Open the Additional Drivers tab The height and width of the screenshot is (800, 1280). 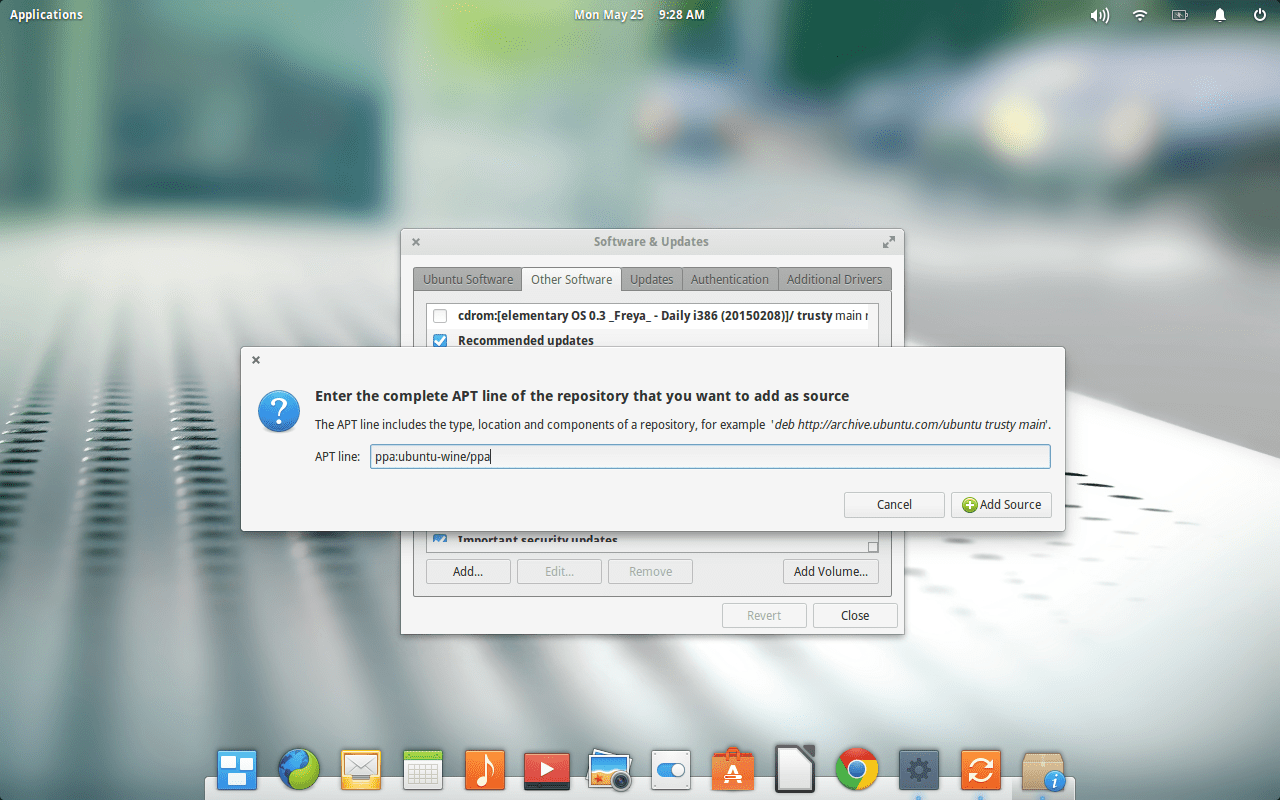coord(834,279)
